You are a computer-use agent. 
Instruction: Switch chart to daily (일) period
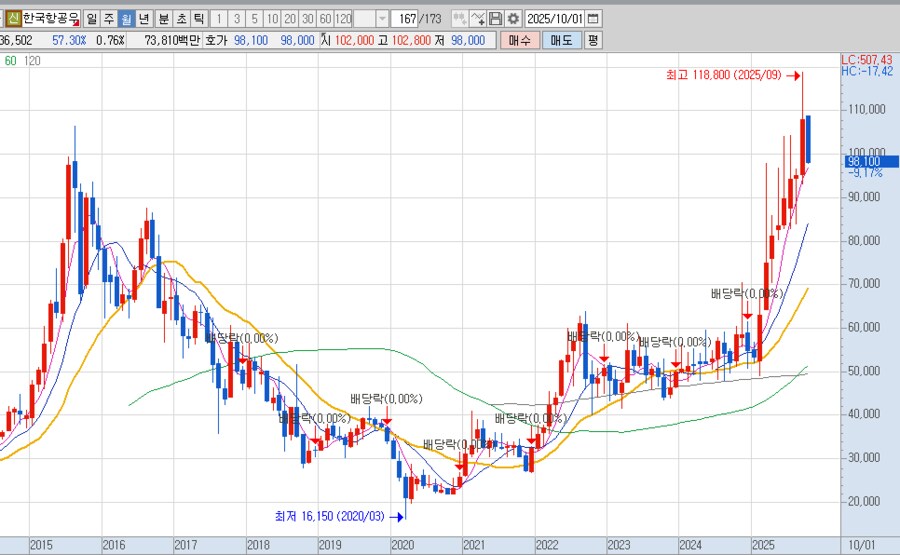point(91,19)
